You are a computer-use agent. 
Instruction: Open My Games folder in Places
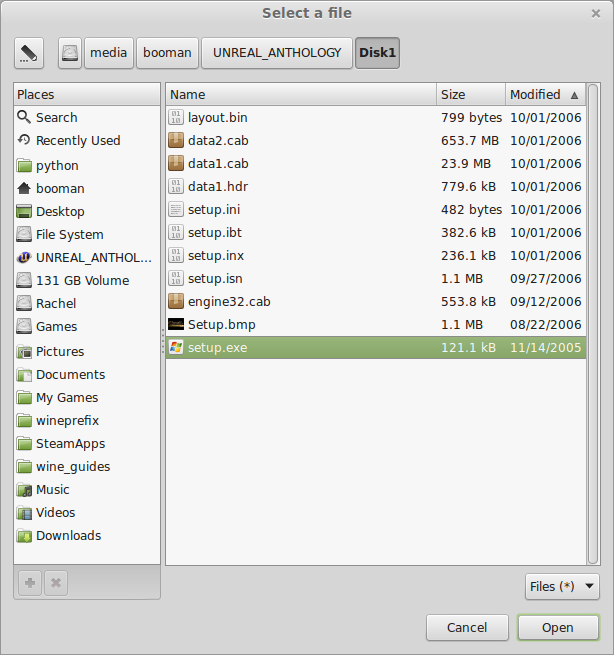coord(87,397)
